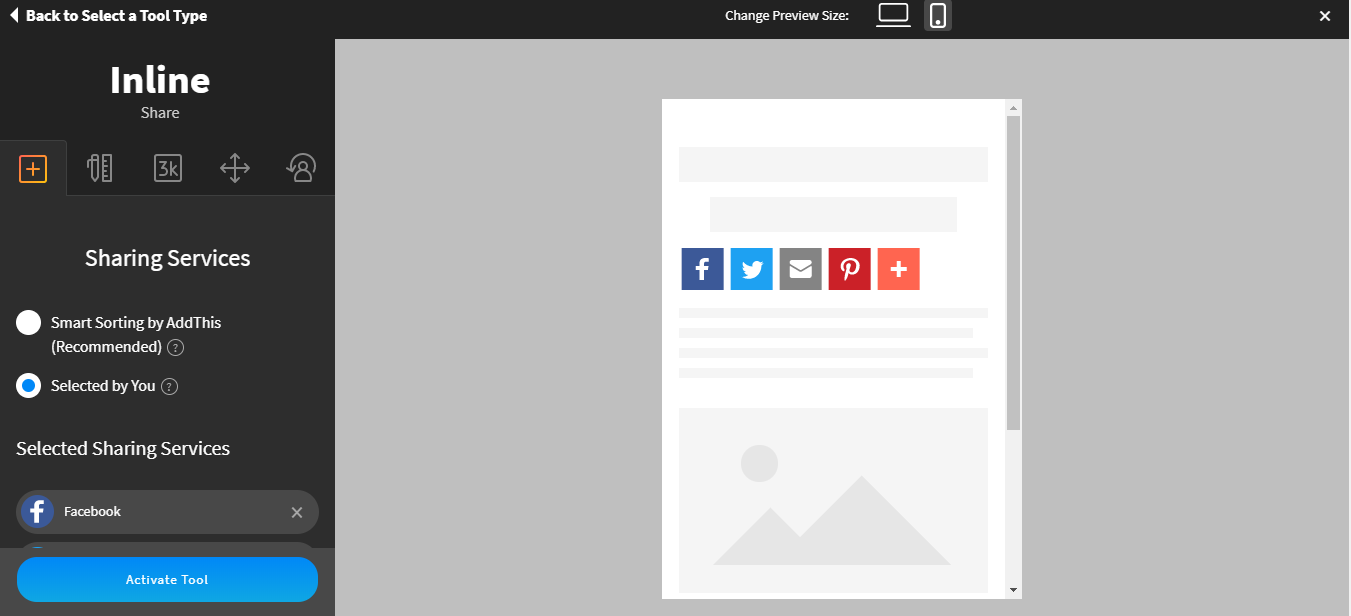Screen dimensions: 1351x616
Task: Go back to Select a Tool Type
Action: (109, 16)
